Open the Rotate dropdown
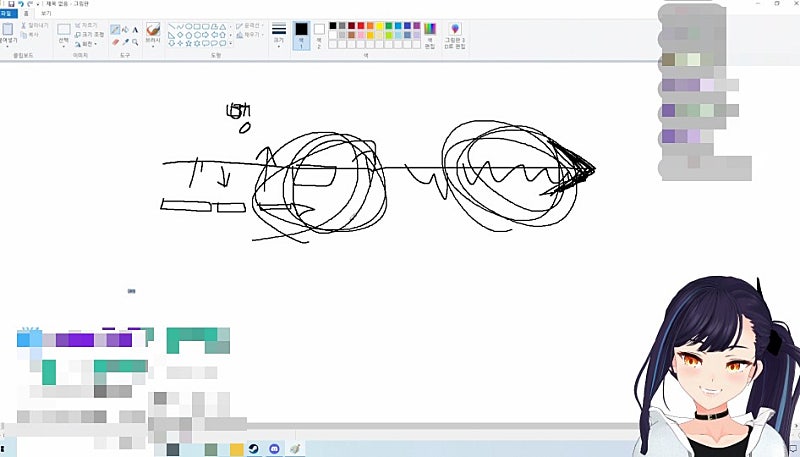Image resolution: width=800 pixels, height=457 pixels. pos(86,44)
